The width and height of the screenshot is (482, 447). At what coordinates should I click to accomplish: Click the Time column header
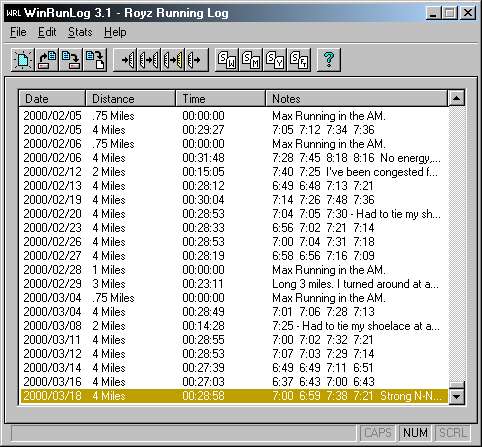[221, 98]
